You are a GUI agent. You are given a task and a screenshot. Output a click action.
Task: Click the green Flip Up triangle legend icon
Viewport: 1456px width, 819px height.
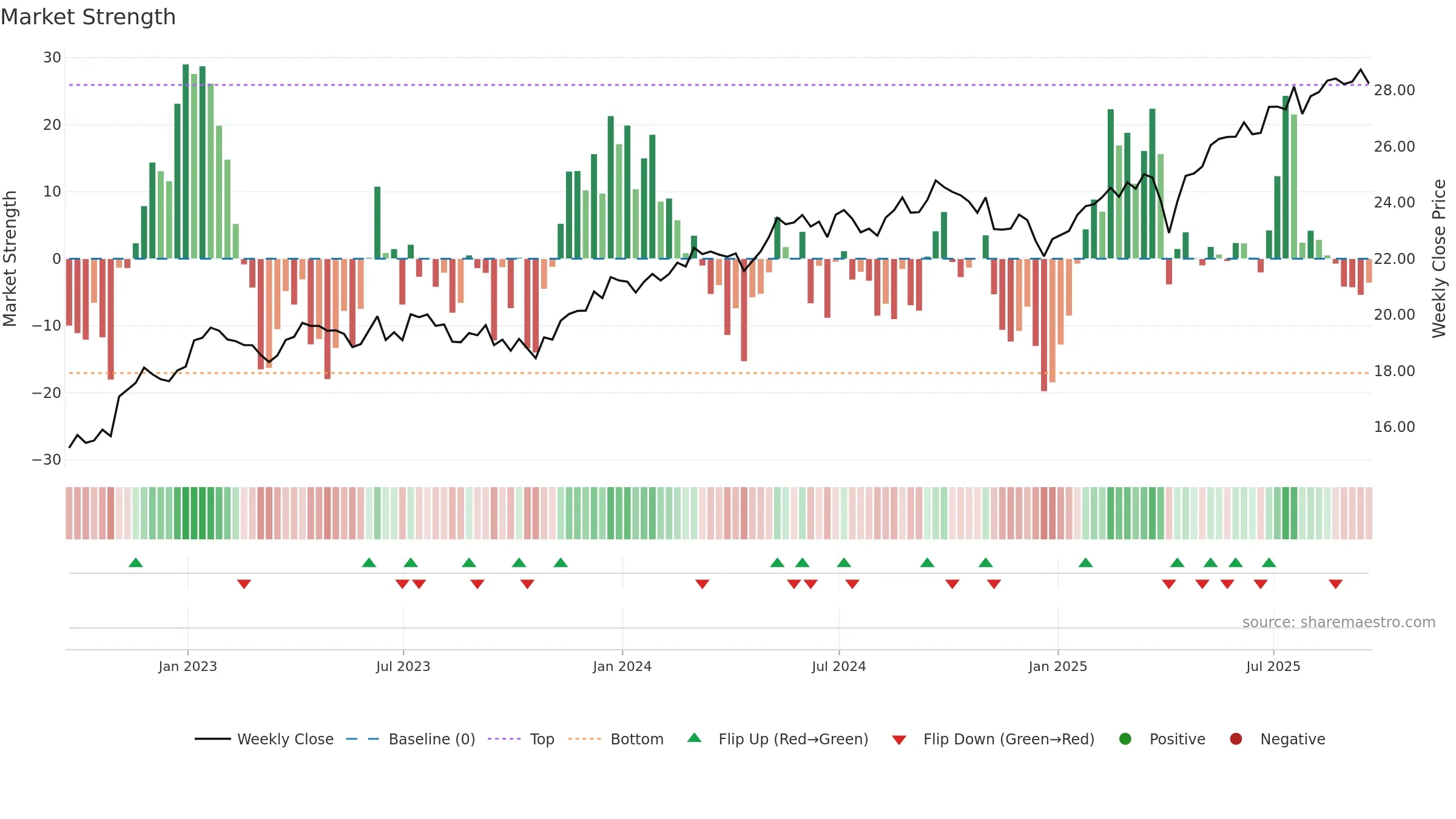[x=695, y=738]
